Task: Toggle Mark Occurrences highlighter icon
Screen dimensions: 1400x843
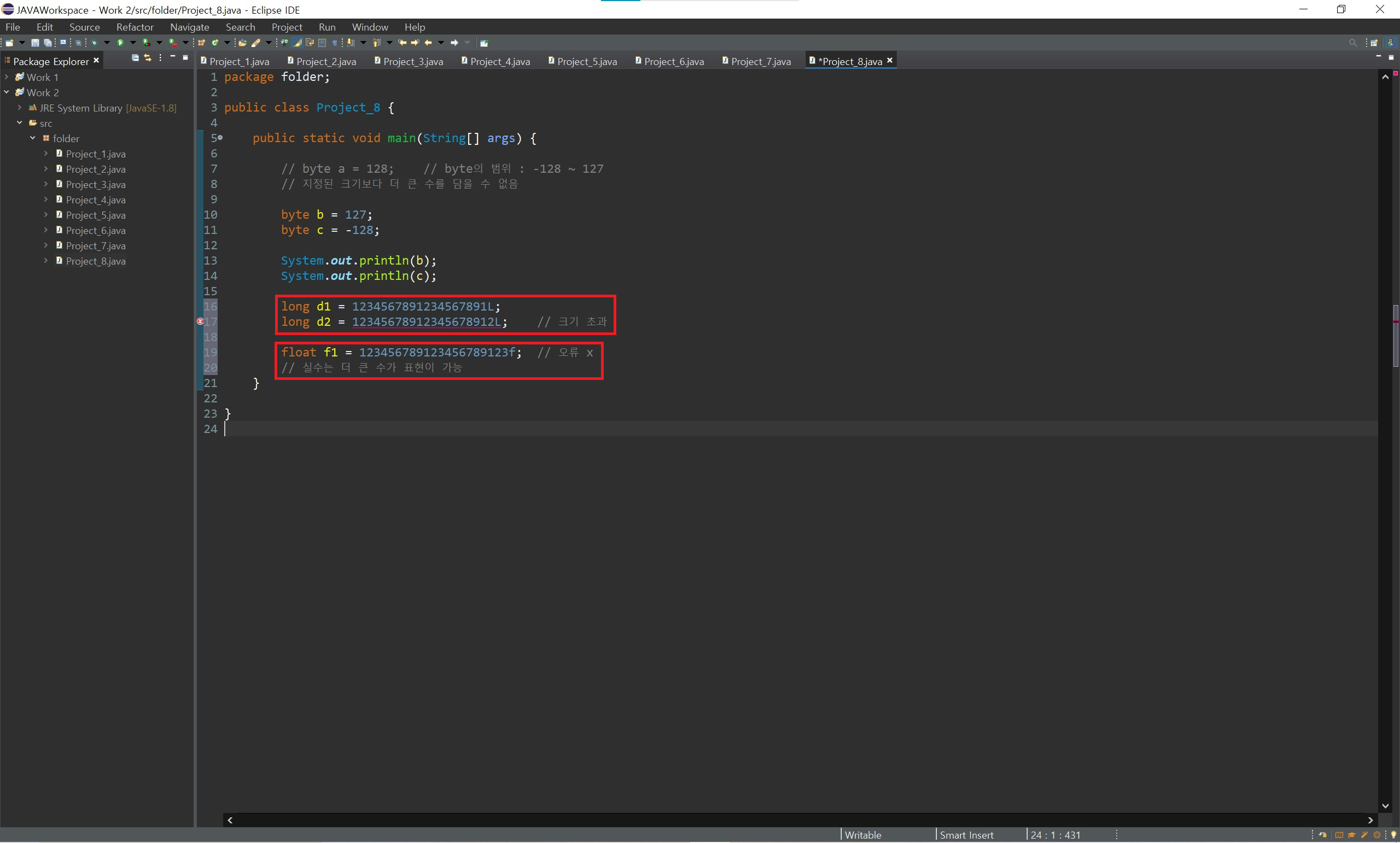Action: click(x=297, y=43)
